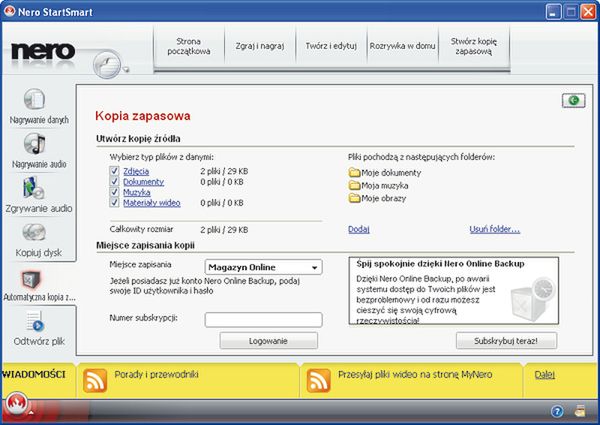
Task: Select the Rozrywka w domu tab
Action: [403, 46]
